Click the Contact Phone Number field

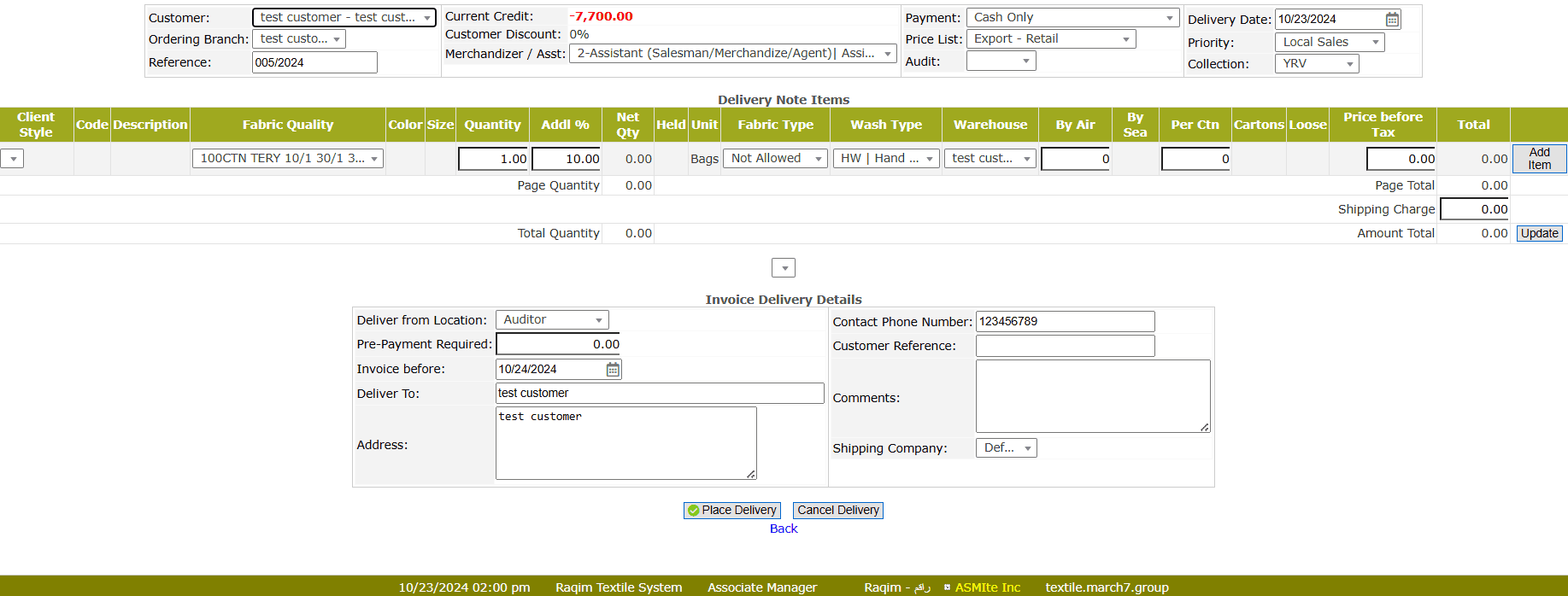[x=1065, y=322]
